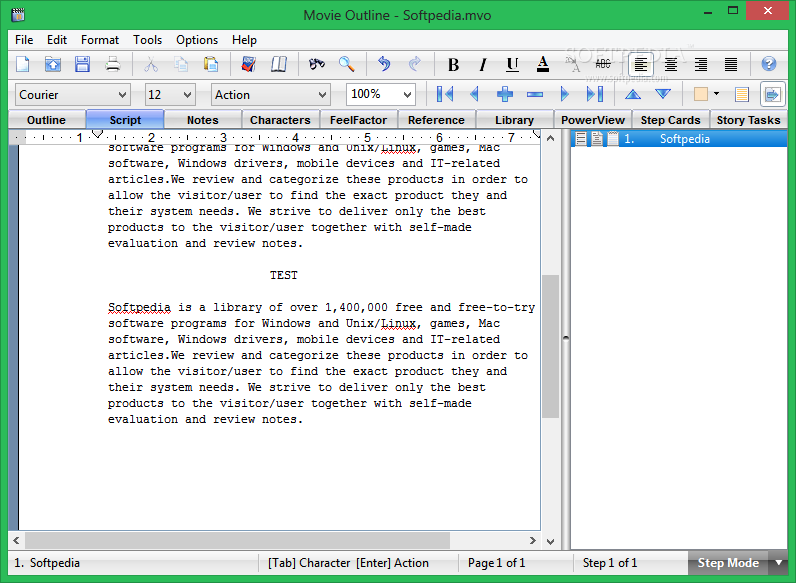Expand the step color dropdown arrow
Screen dimensions: 796x583
pyautogui.click(x=716, y=94)
